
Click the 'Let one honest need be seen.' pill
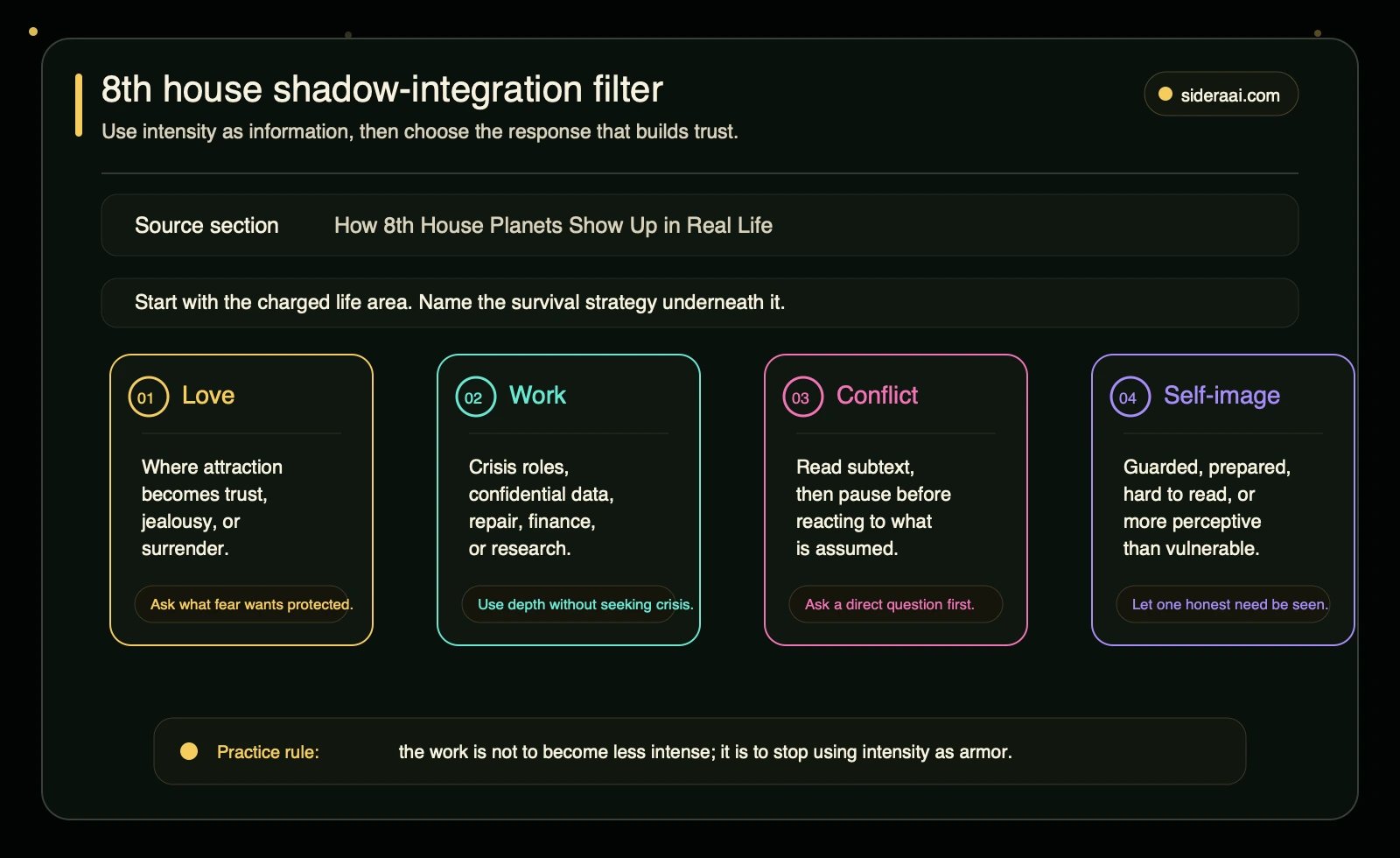pos(1223,604)
